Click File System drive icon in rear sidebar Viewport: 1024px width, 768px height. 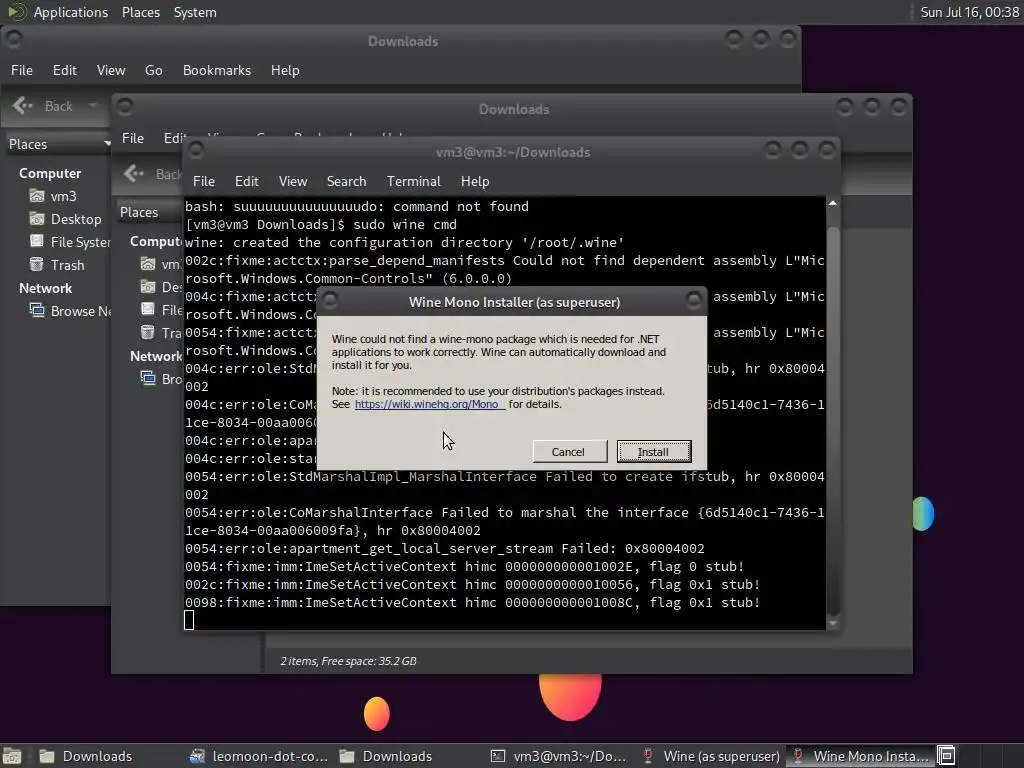click(37, 241)
